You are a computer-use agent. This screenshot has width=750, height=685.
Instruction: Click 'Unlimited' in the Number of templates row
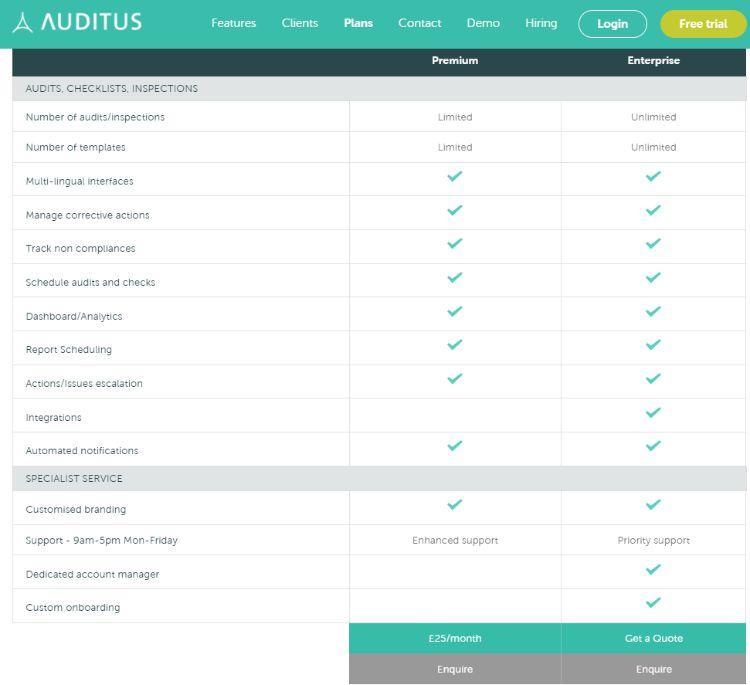pyautogui.click(x=653, y=147)
